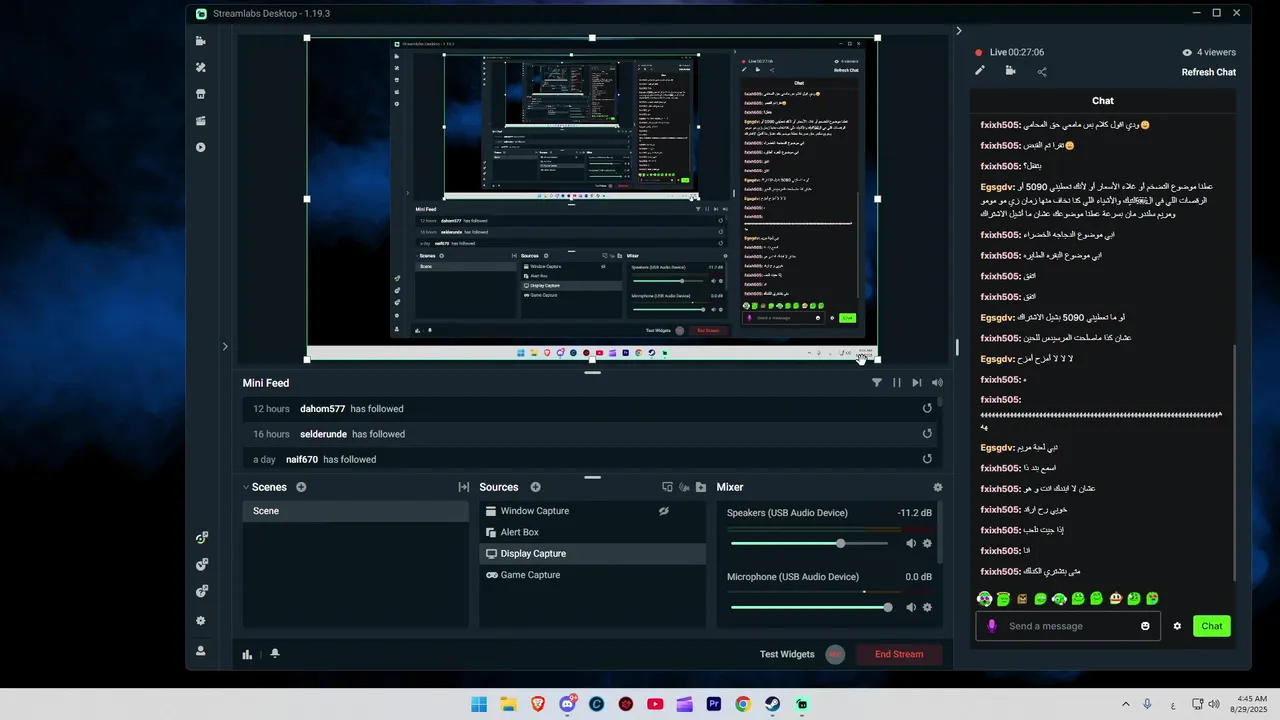The image size is (1280, 720).
Task: Open the share stream icon
Action: (x=1042, y=71)
